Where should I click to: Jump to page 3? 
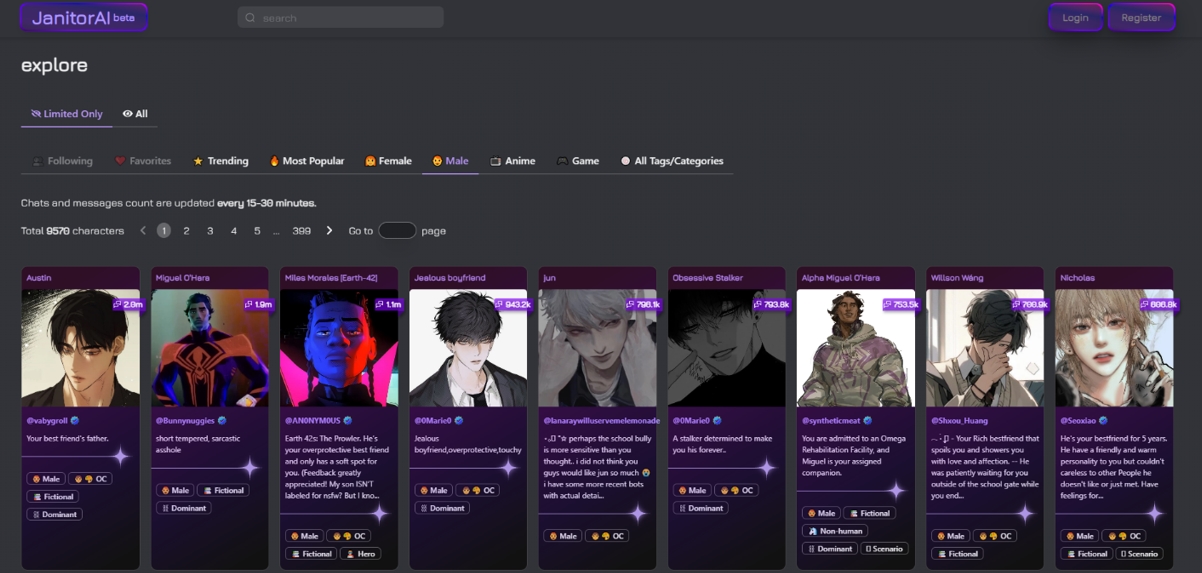210,231
